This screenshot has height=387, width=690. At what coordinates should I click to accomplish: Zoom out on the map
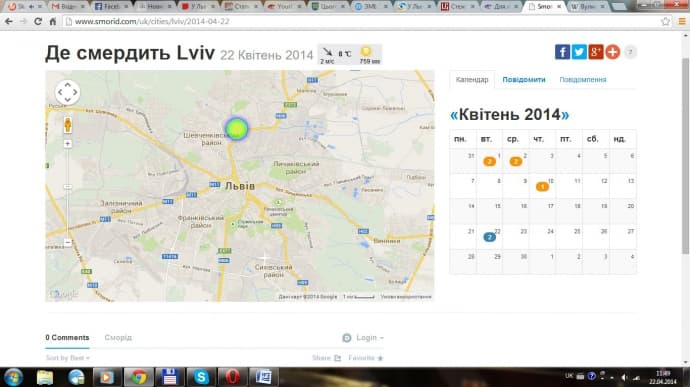pos(67,243)
